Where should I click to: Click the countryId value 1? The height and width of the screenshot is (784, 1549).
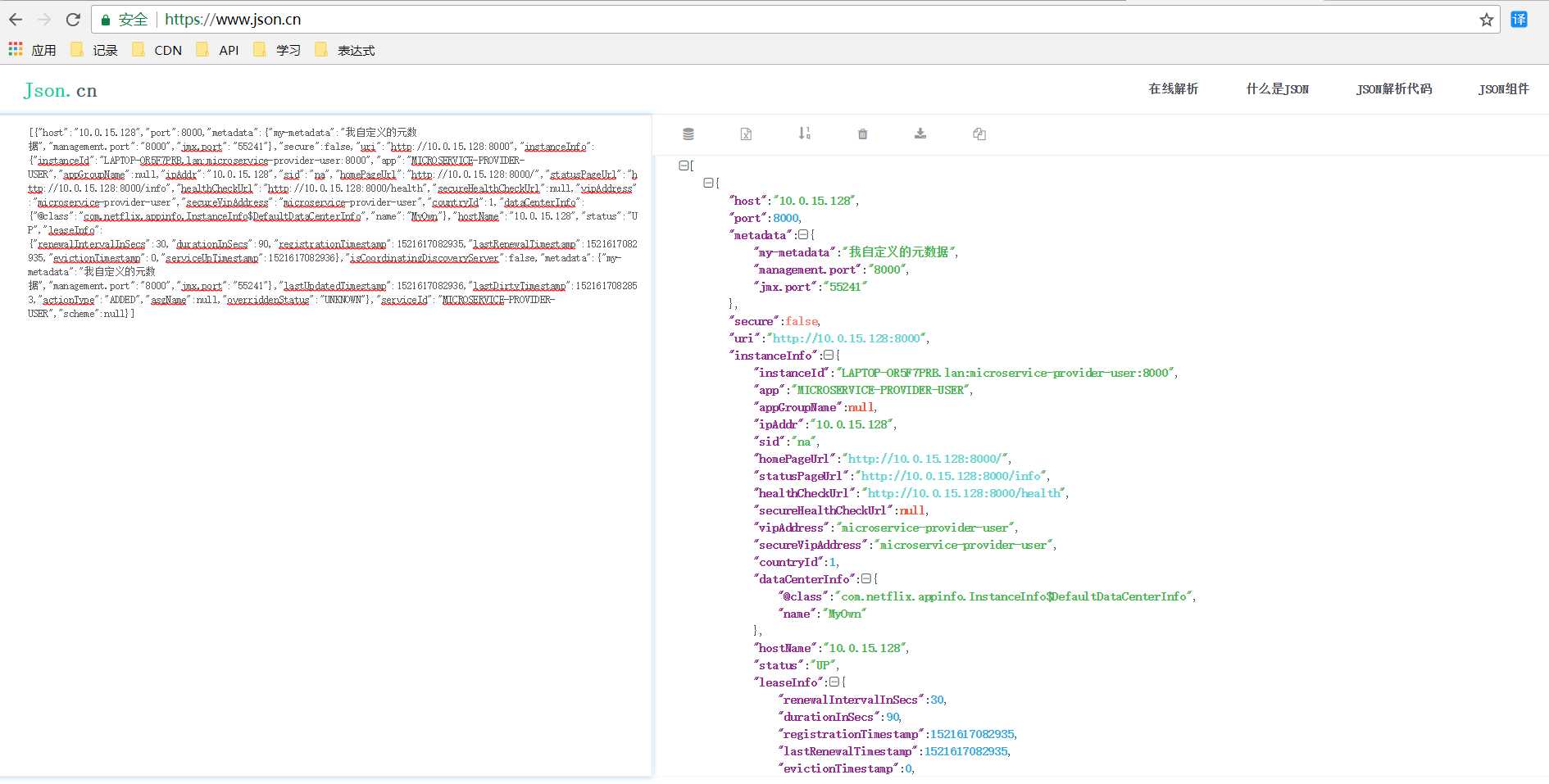coord(833,562)
